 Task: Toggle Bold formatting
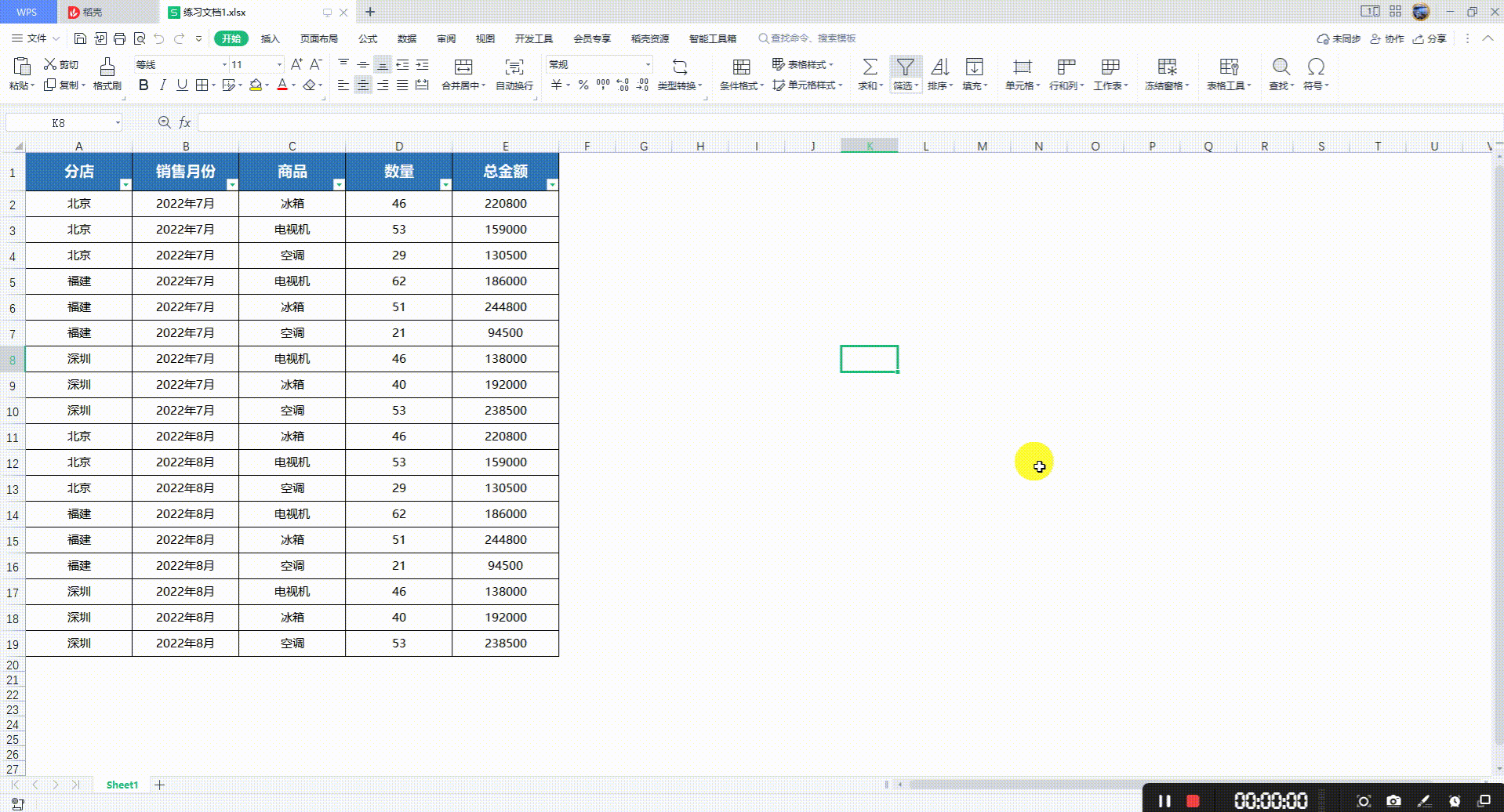(143, 85)
